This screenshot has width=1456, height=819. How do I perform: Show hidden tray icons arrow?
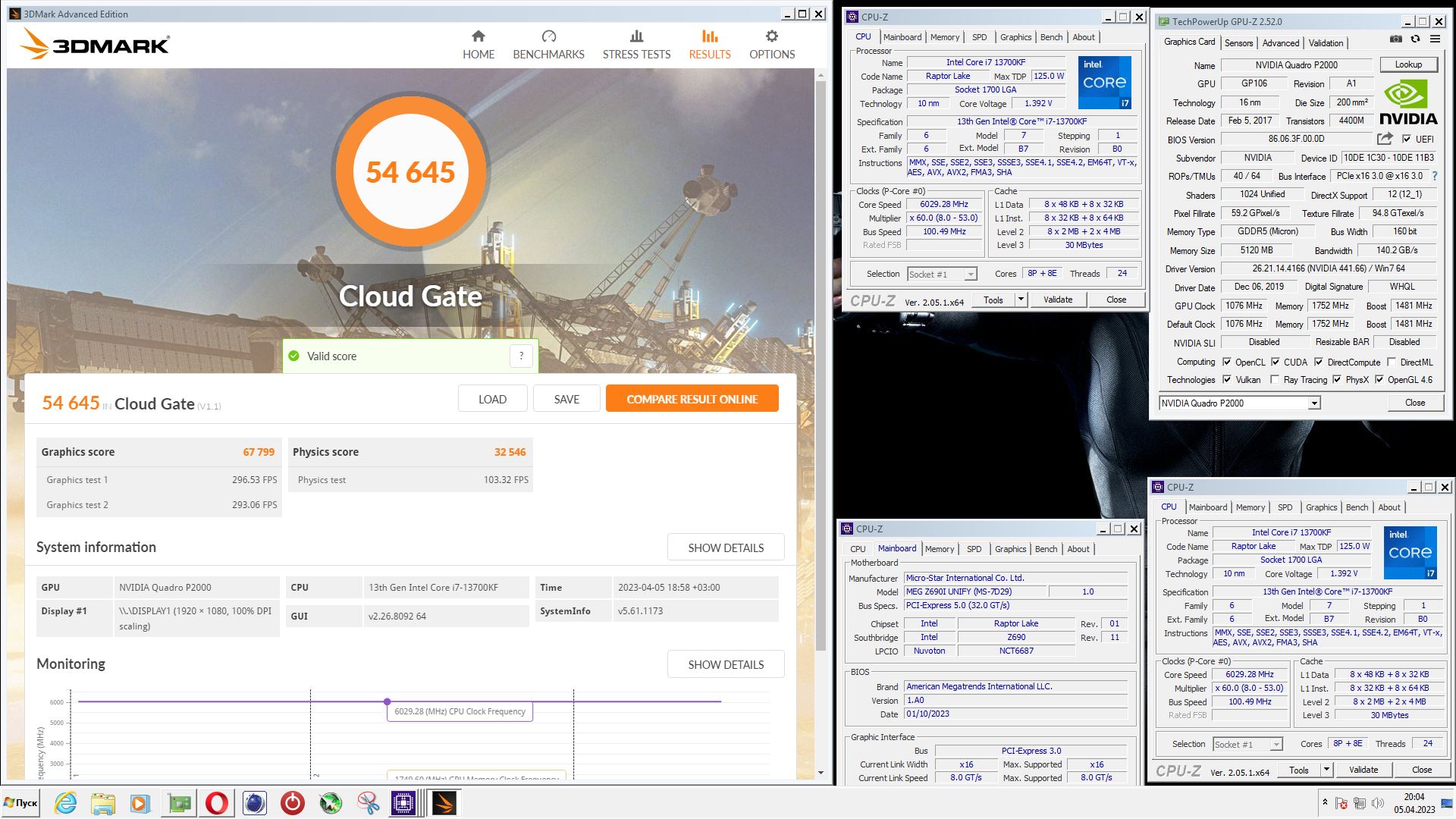click(x=1325, y=802)
